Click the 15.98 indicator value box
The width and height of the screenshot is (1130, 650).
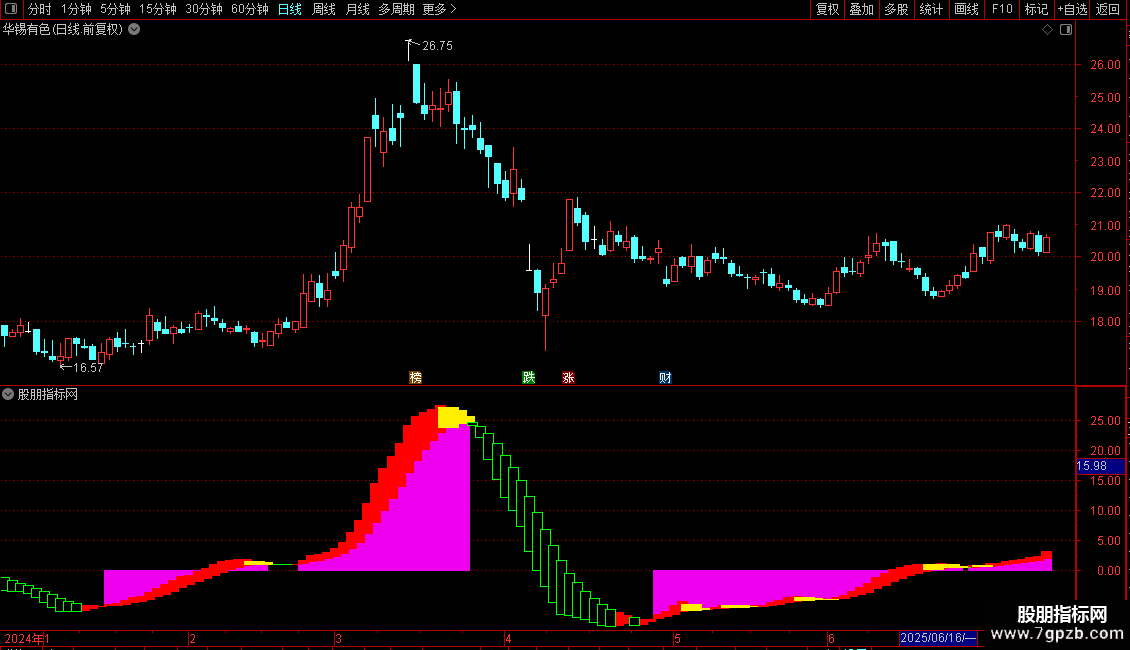(1100, 466)
